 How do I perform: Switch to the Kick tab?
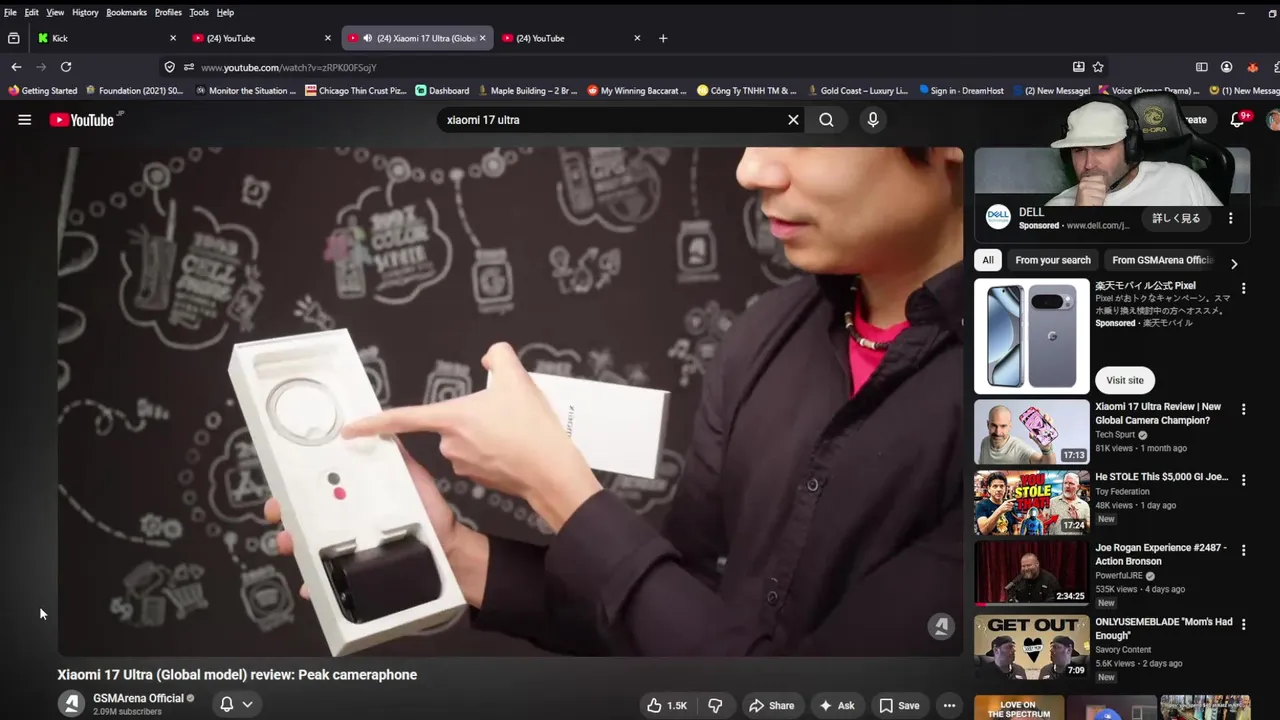pyautogui.click(x=105, y=38)
